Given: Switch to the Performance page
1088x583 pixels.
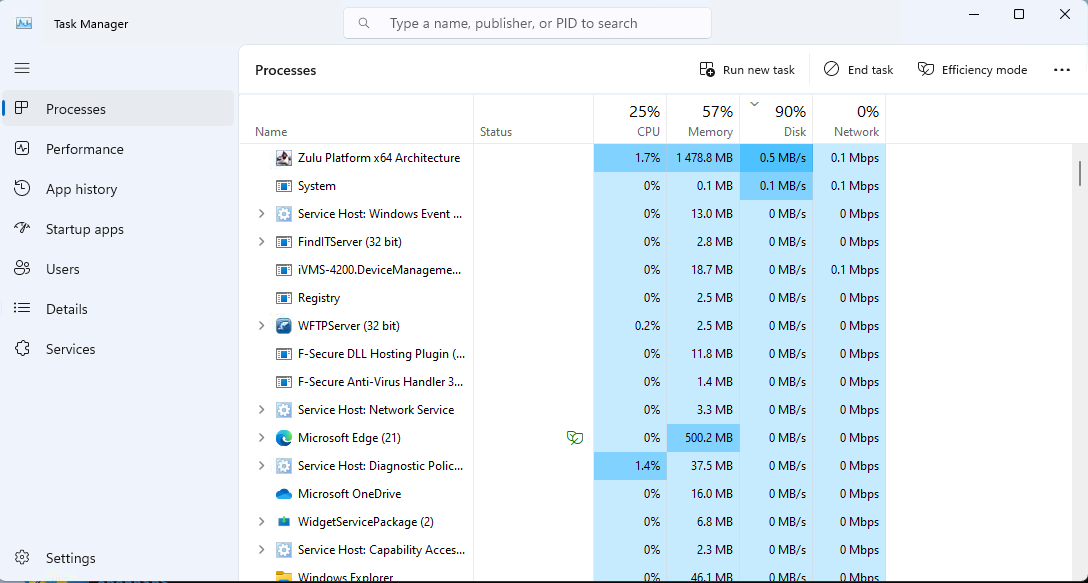Looking at the screenshot, I should click(118, 149).
